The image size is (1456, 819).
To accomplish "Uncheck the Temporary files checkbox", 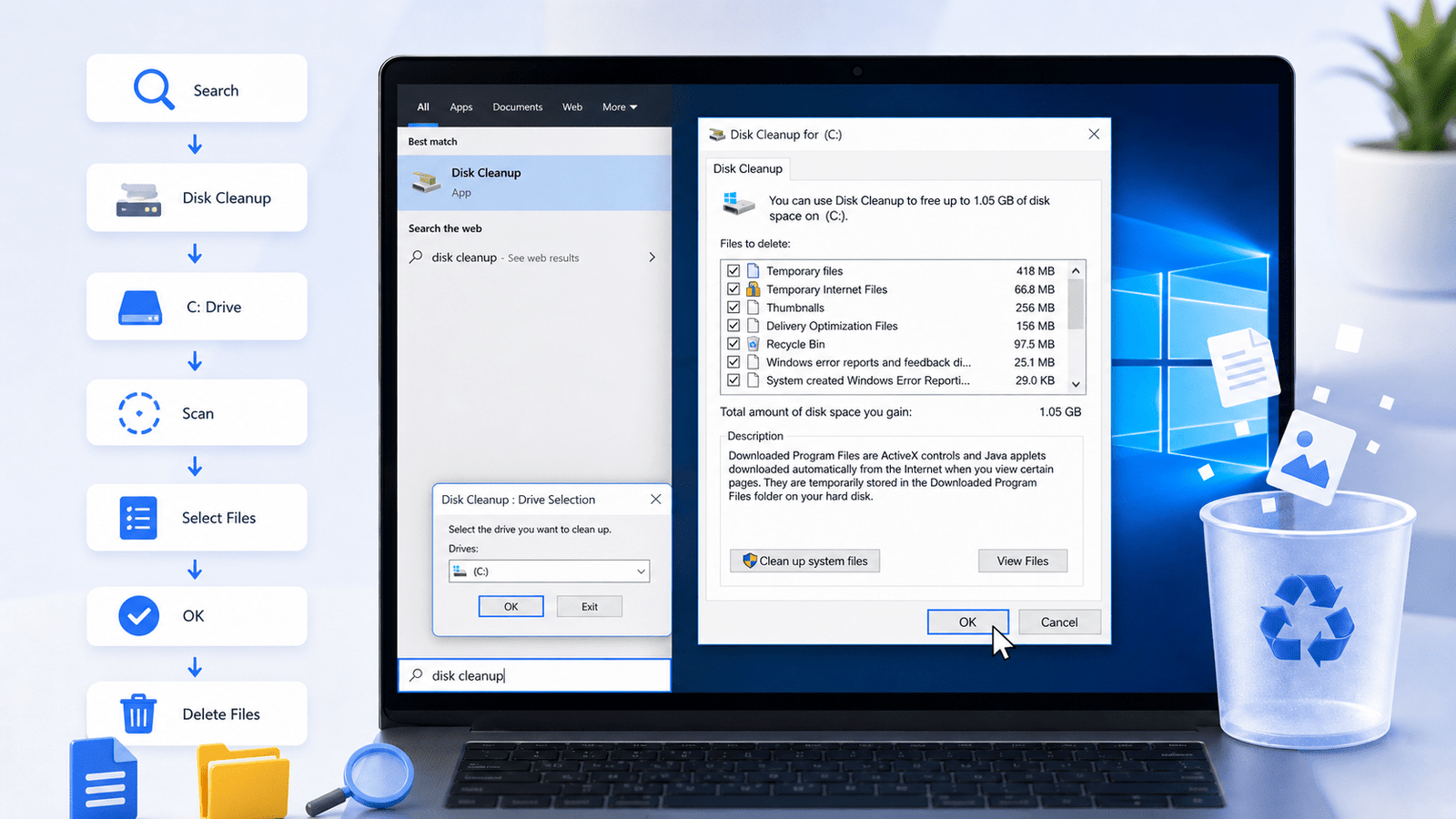I will click(x=733, y=271).
